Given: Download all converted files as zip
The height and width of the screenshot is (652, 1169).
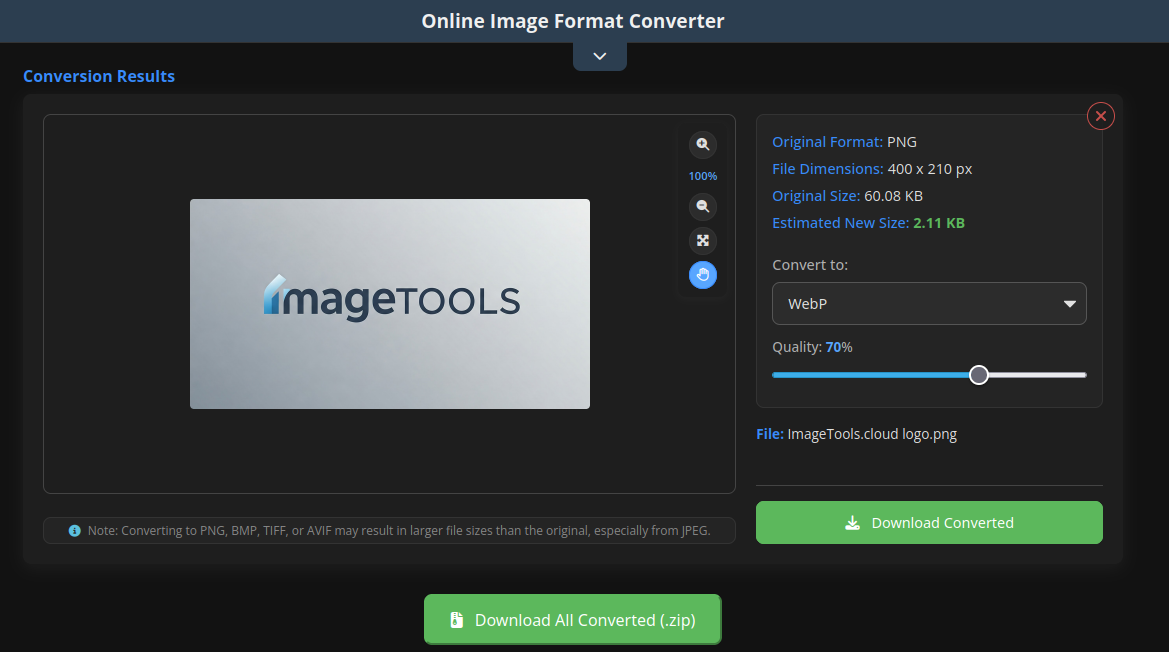Looking at the screenshot, I should (573, 619).
